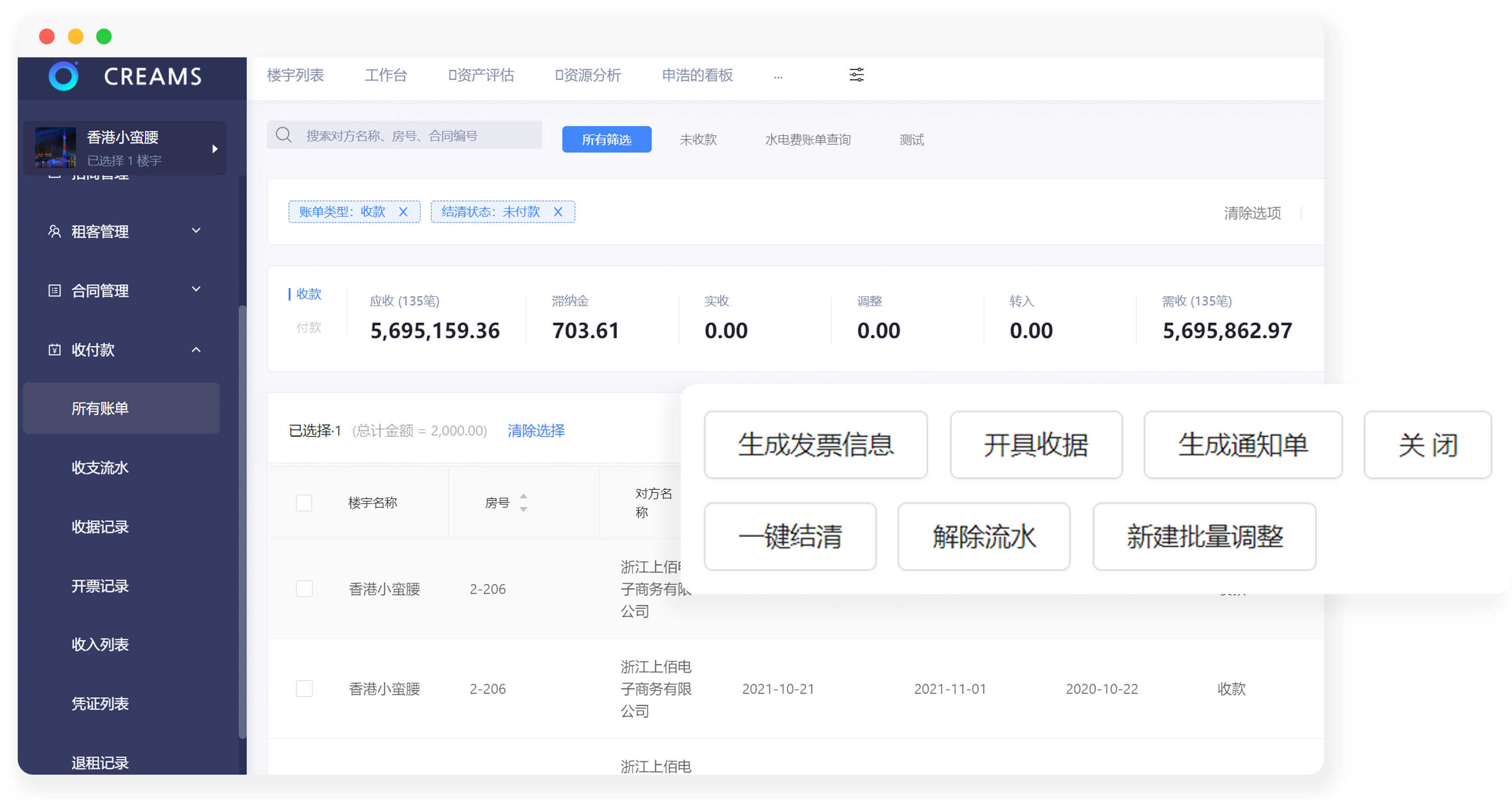Select the 未收款 saved filter
The width and height of the screenshot is (1512, 808).
tap(698, 140)
